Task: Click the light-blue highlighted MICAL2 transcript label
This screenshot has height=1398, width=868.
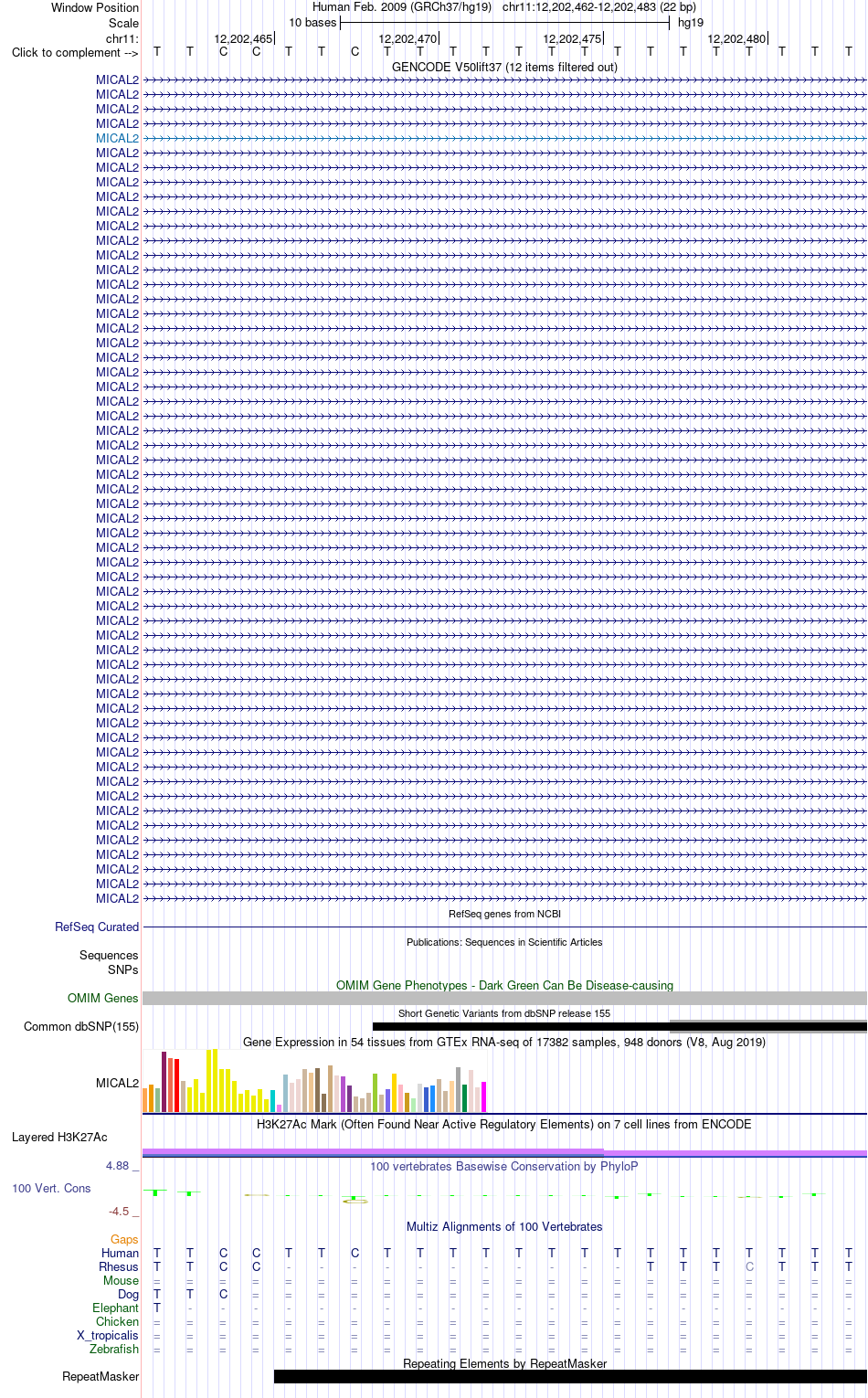Action: pos(117,138)
